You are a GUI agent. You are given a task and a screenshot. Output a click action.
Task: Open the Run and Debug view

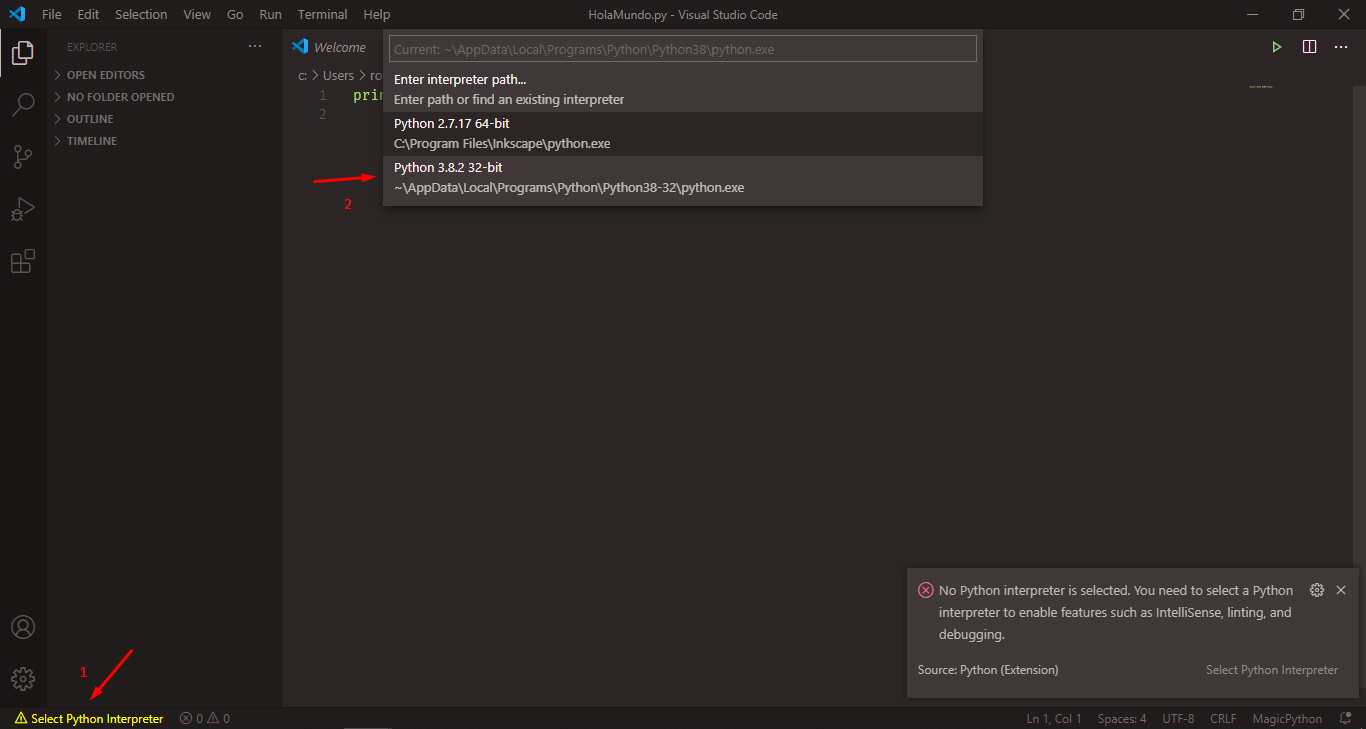pos(22,209)
